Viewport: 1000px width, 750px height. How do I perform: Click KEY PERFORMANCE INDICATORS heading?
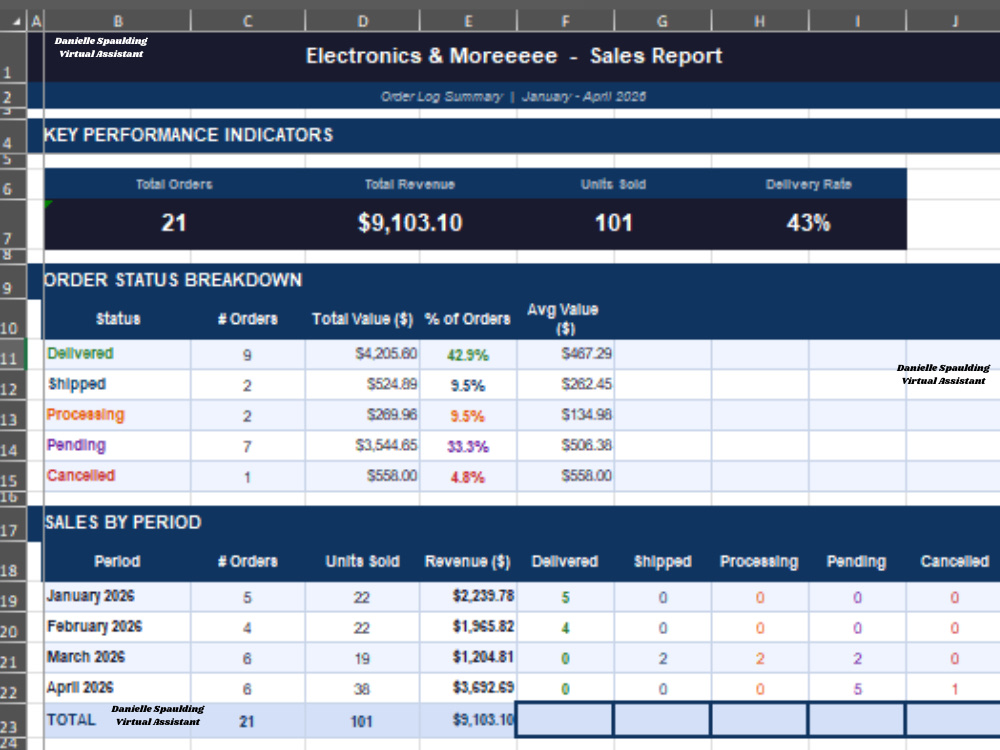click(188, 135)
